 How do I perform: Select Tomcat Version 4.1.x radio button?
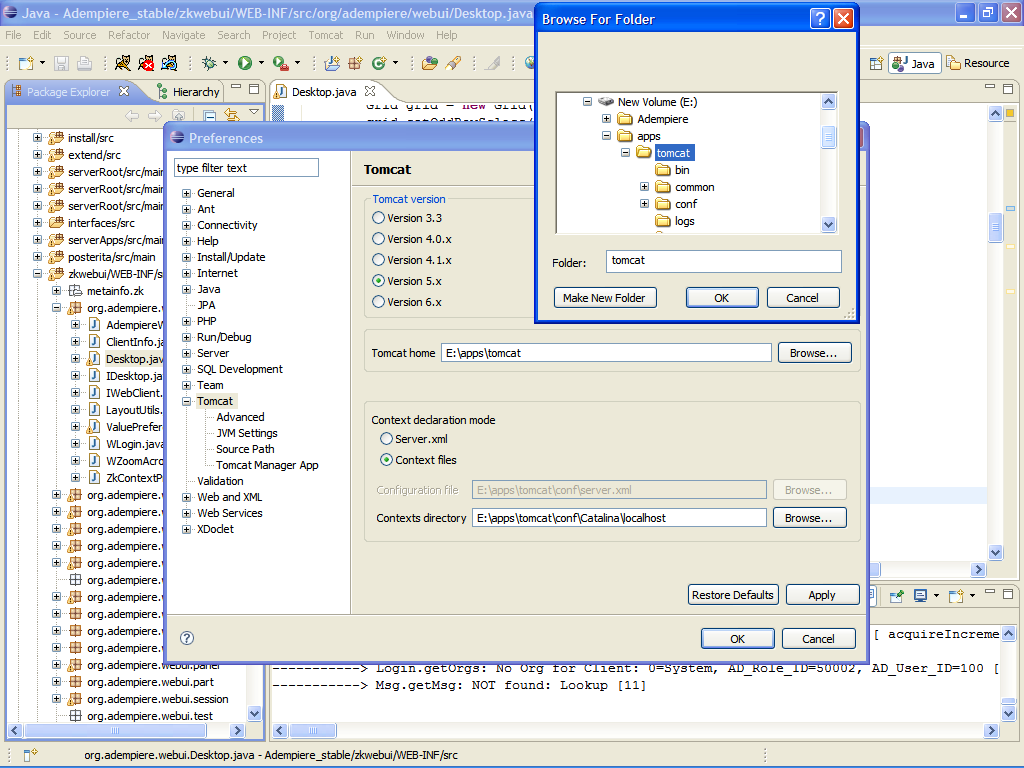tap(378, 259)
